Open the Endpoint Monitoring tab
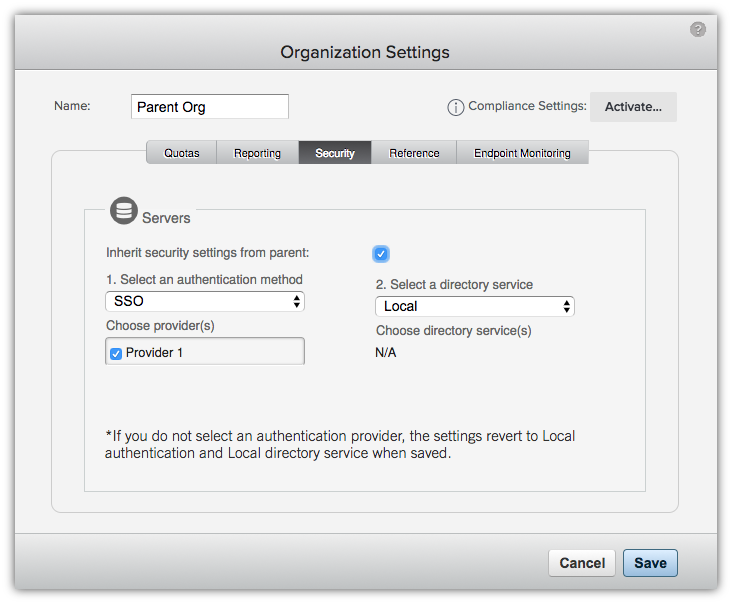This screenshot has height=604, width=732. [522, 153]
